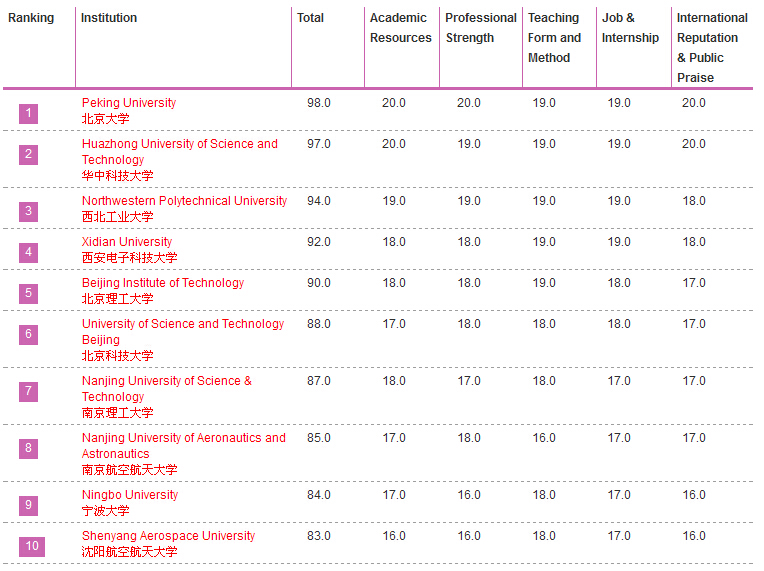Viewport: 764px width, 571px height.
Task: Click Teaching Form and Method header
Action: click(554, 38)
